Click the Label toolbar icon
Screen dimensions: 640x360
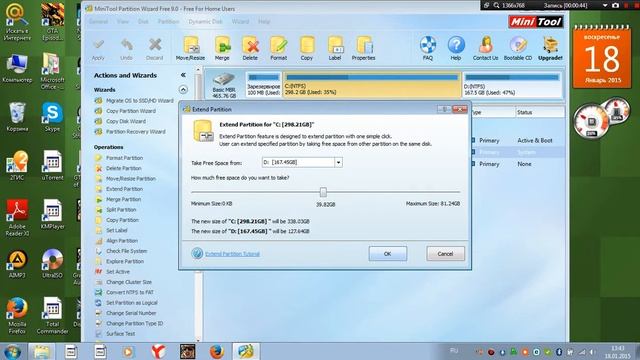335,48
